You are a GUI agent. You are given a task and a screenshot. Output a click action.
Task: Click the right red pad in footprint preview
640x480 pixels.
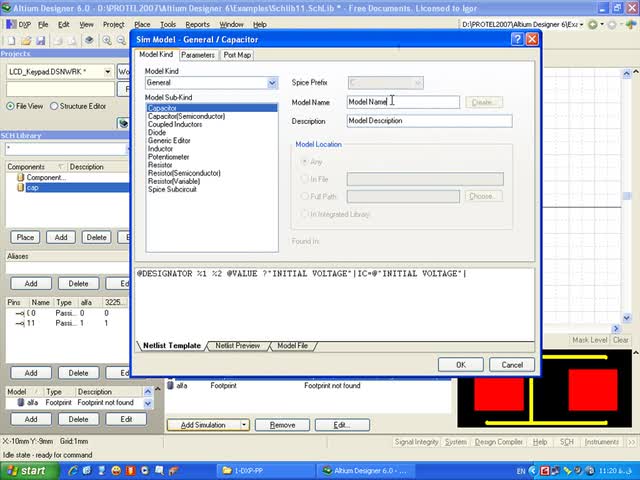[593, 389]
